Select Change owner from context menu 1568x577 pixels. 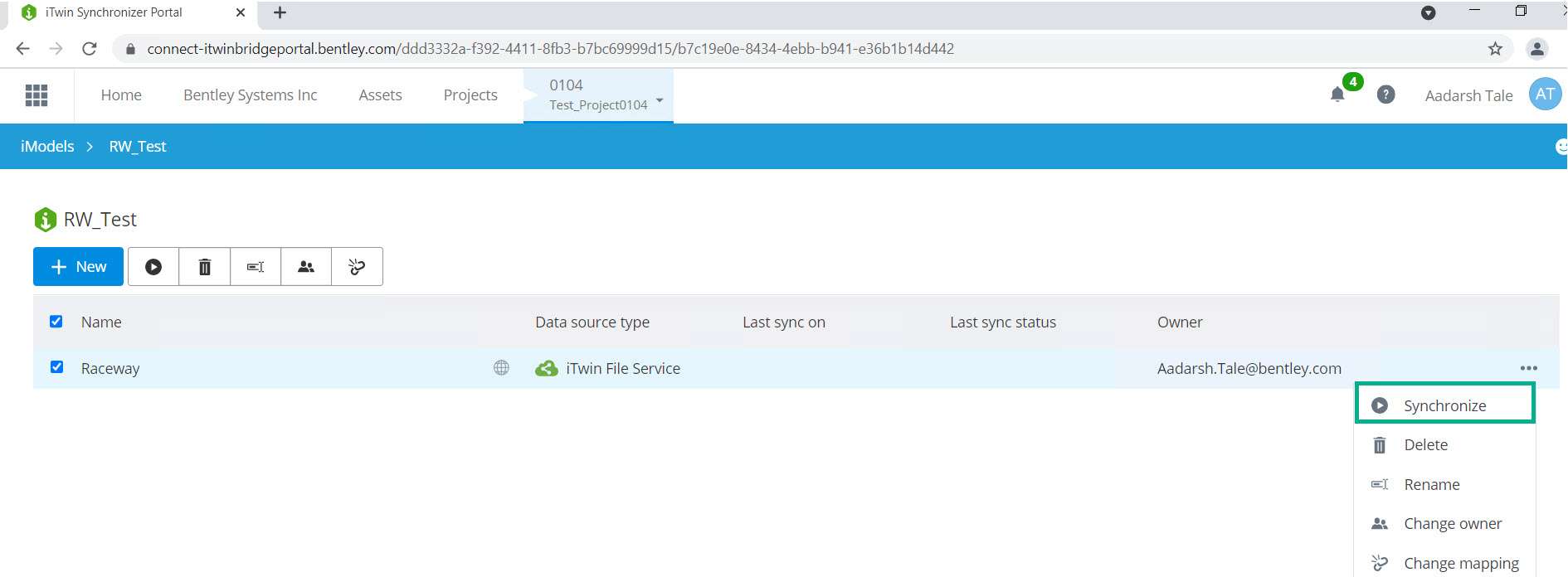pyautogui.click(x=1445, y=524)
